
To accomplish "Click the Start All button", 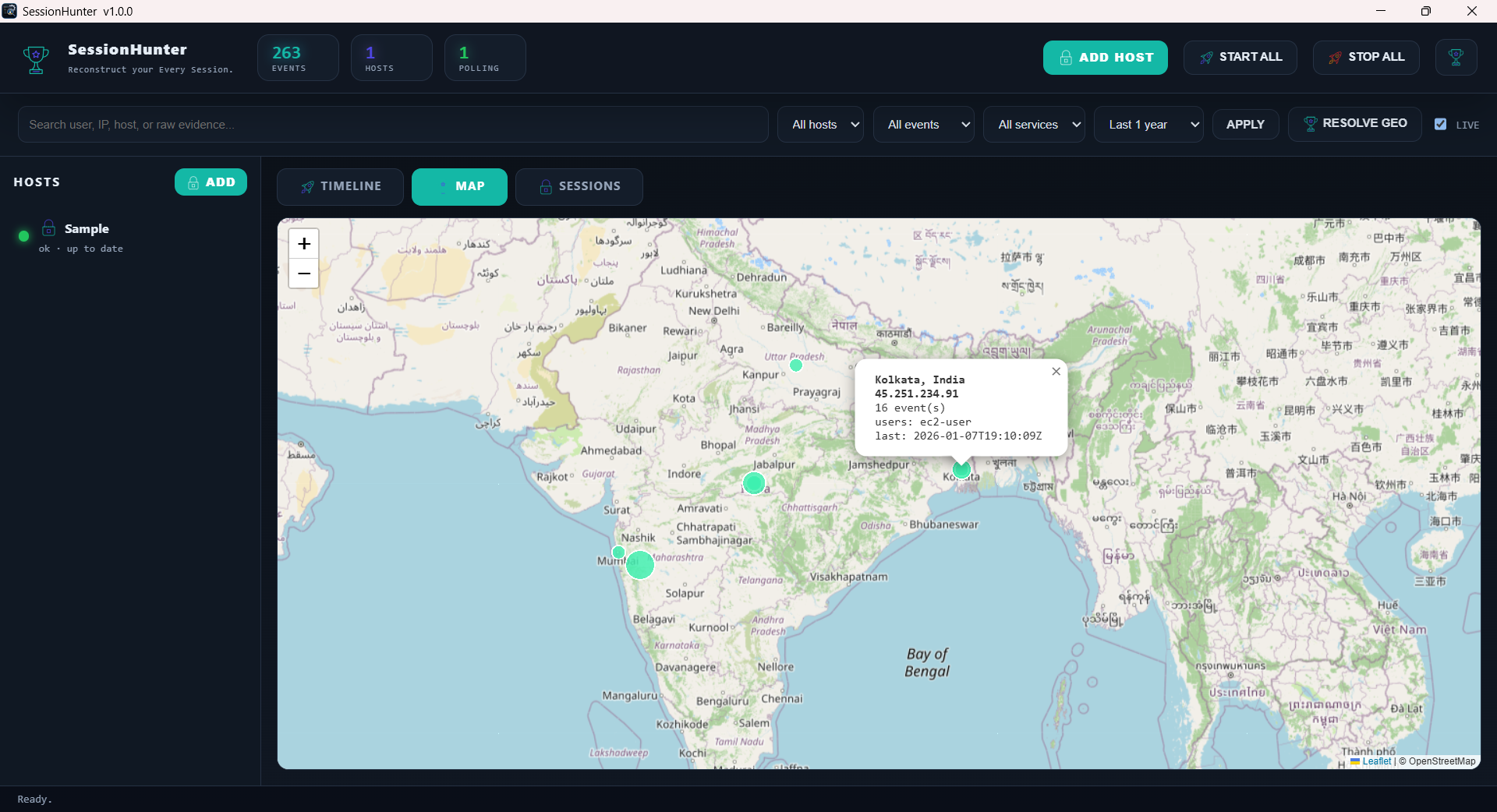I will (1240, 58).
